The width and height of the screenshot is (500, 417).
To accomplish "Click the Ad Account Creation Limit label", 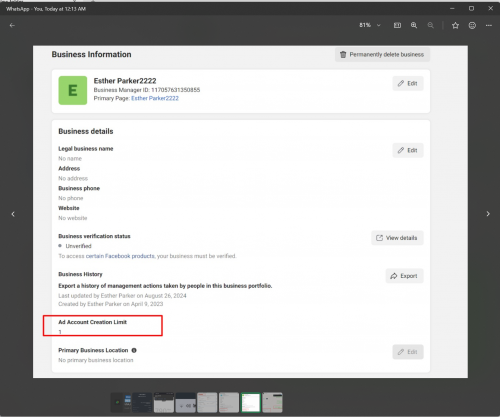I will tap(92, 322).
